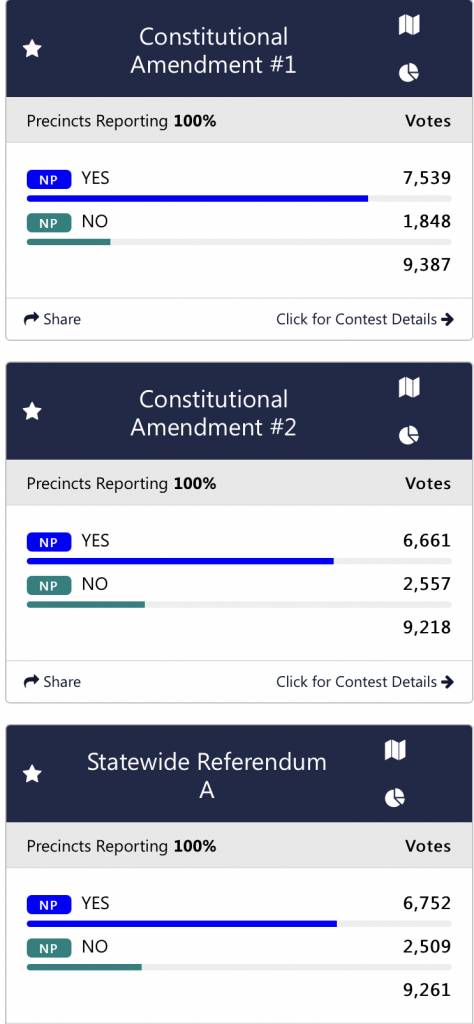This screenshot has width=474, height=1024.
Task: Share Constitutional Amendment #2 results
Action: 52,682
